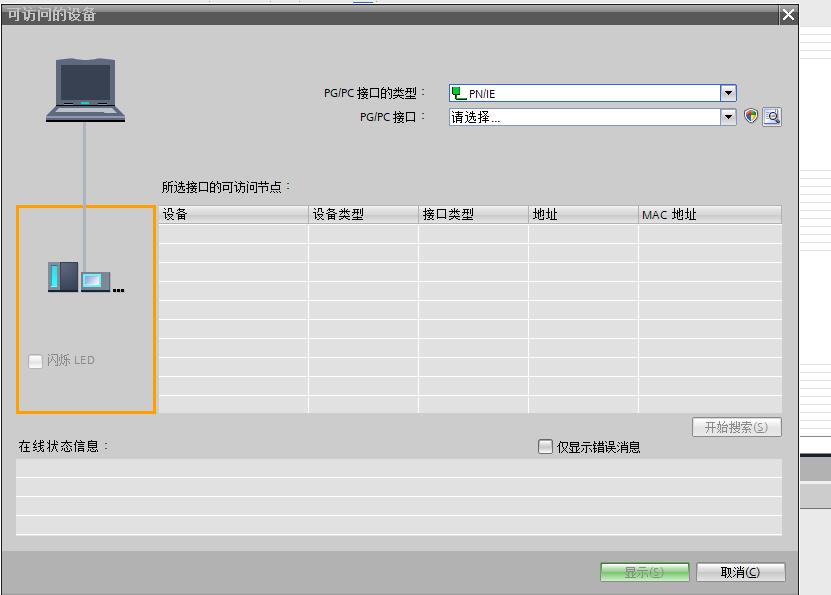The height and width of the screenshot is (595, 831).
Task: Click the green PN/IE network icon
Action: tap(459, 93)
